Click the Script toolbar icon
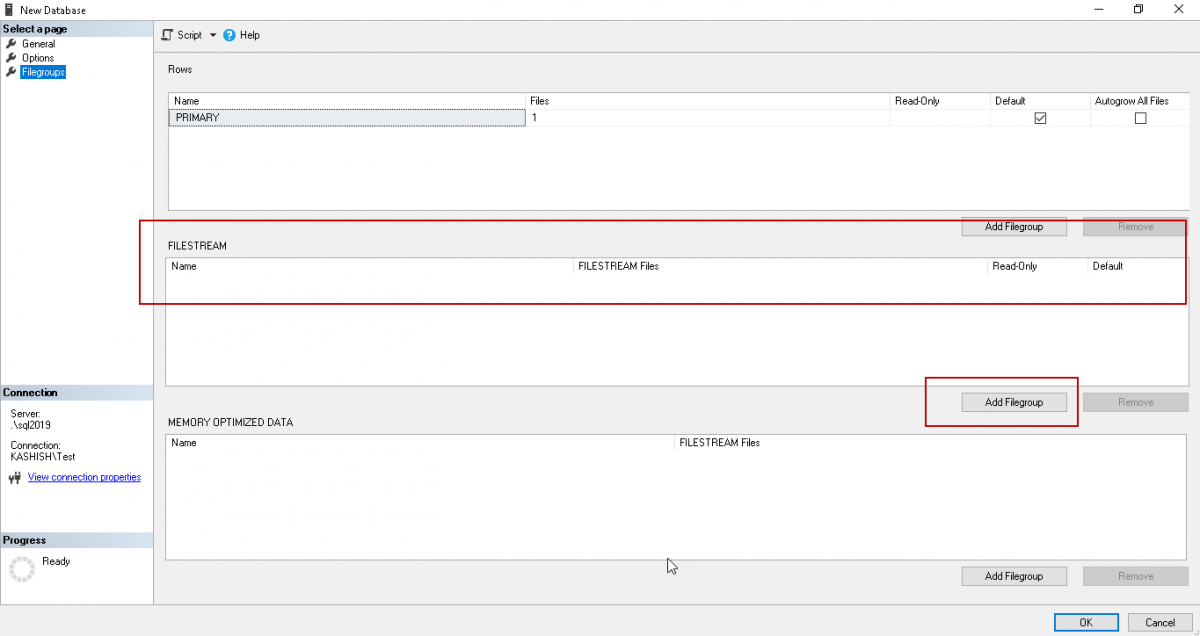Image resolution: width=1200 pixels, height=636 pixels. tap(169, 35)
